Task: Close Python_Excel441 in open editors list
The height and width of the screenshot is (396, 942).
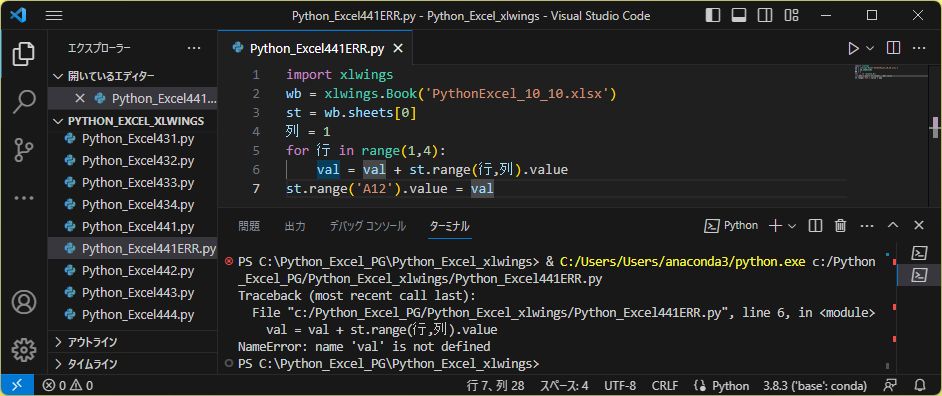Action: tap(80, 99)
